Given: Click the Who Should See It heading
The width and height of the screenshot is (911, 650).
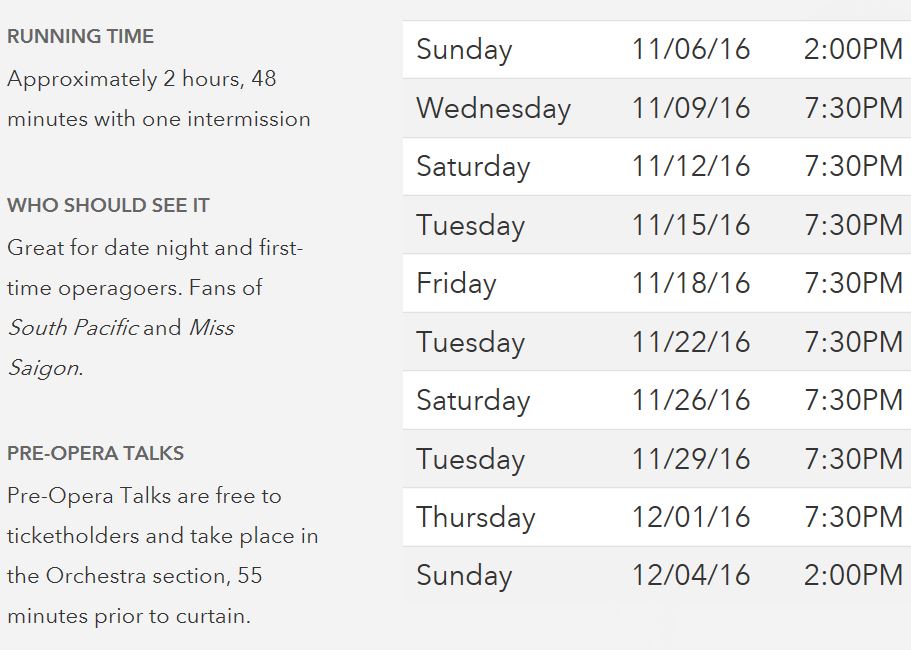Looking at the screenshot, I should pyautogui.click(x=108, y=205).
